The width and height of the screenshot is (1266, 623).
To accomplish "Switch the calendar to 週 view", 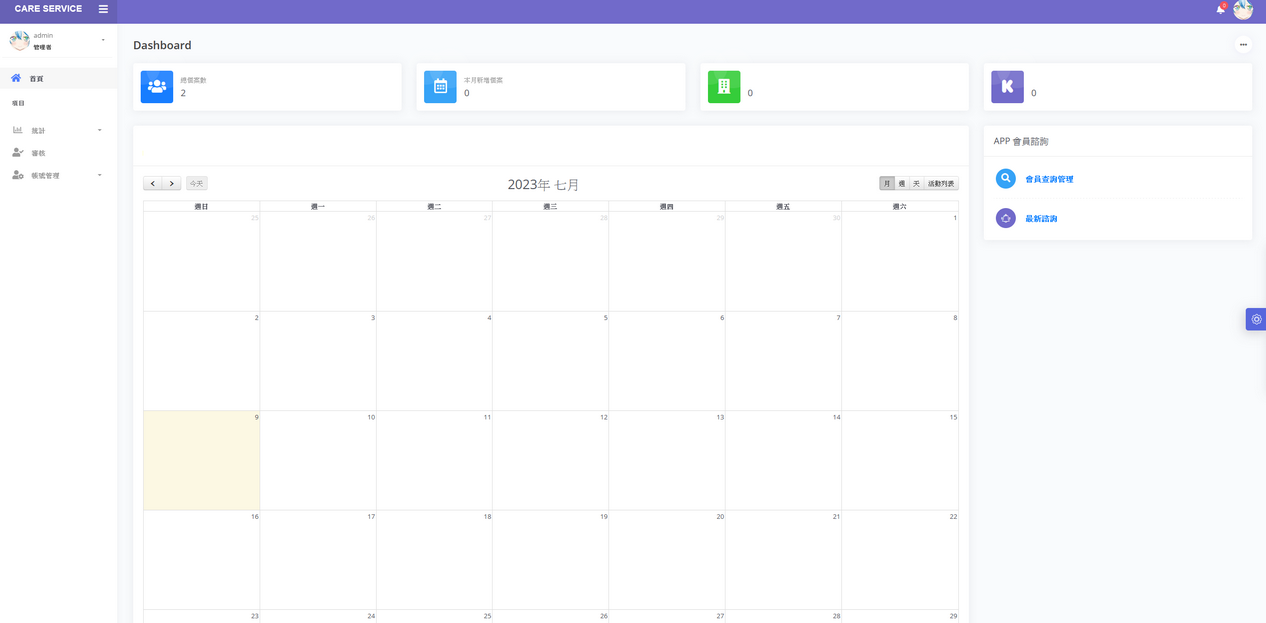I will tap(902, 184).
